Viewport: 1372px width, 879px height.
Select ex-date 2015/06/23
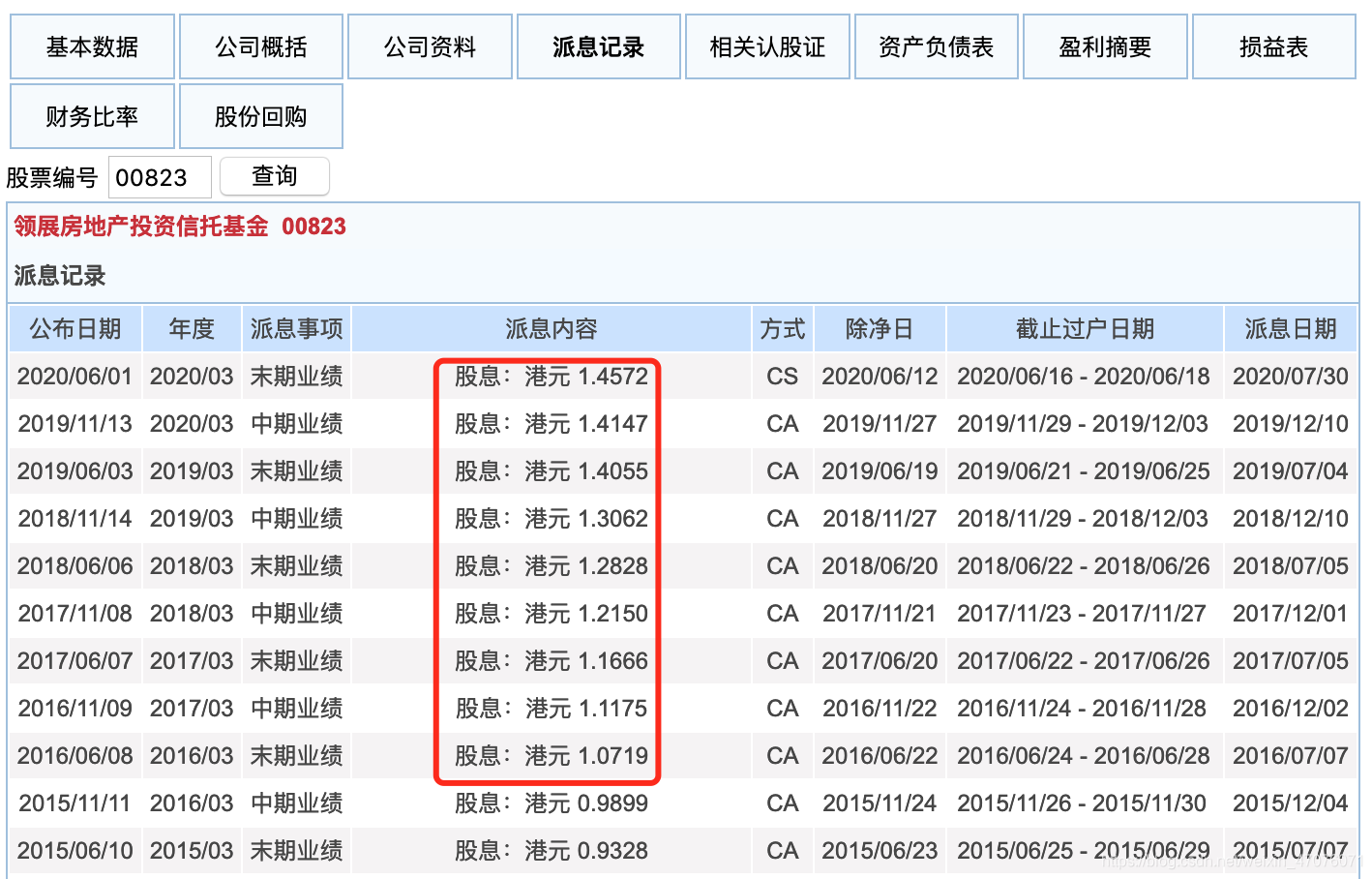pos(880,851)
